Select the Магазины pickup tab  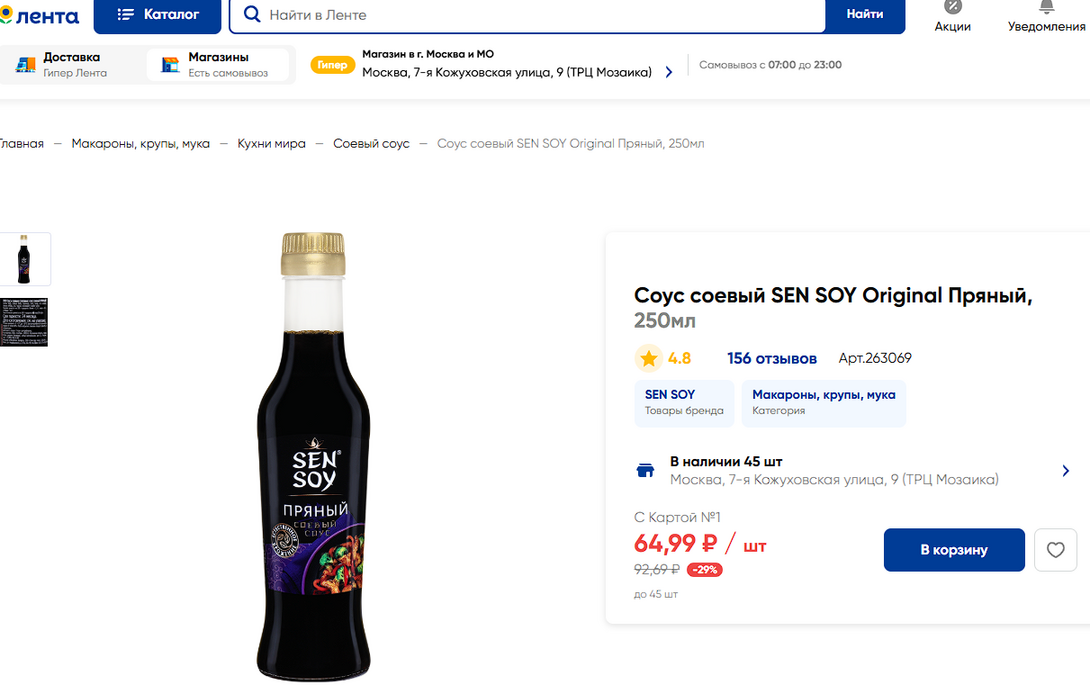[x=218, y=65]
